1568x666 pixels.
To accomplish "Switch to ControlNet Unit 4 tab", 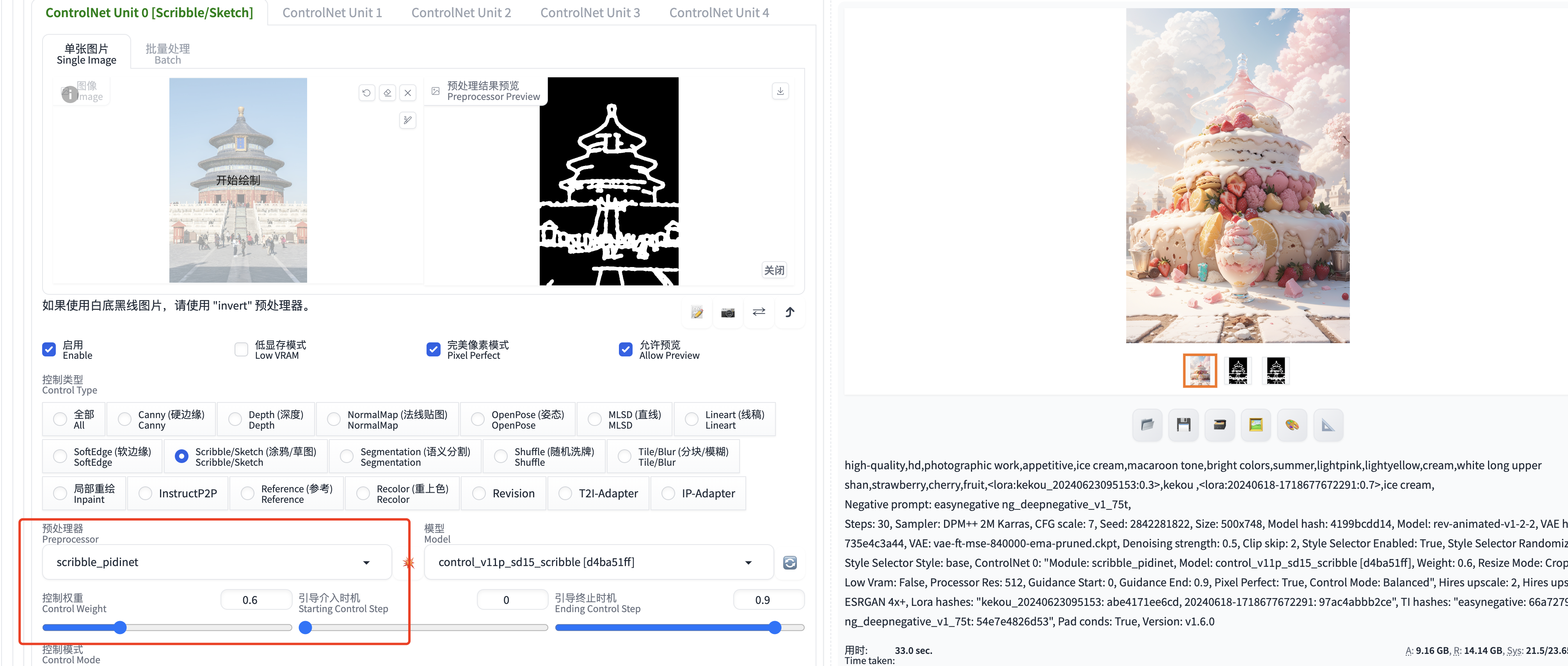I will coord(719,13).
